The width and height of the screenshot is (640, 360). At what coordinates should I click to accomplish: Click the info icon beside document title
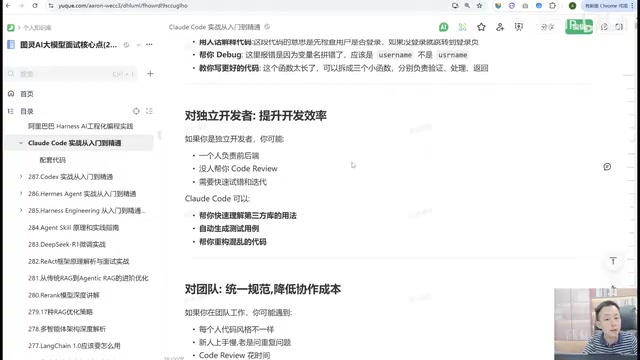click(267, 27)
